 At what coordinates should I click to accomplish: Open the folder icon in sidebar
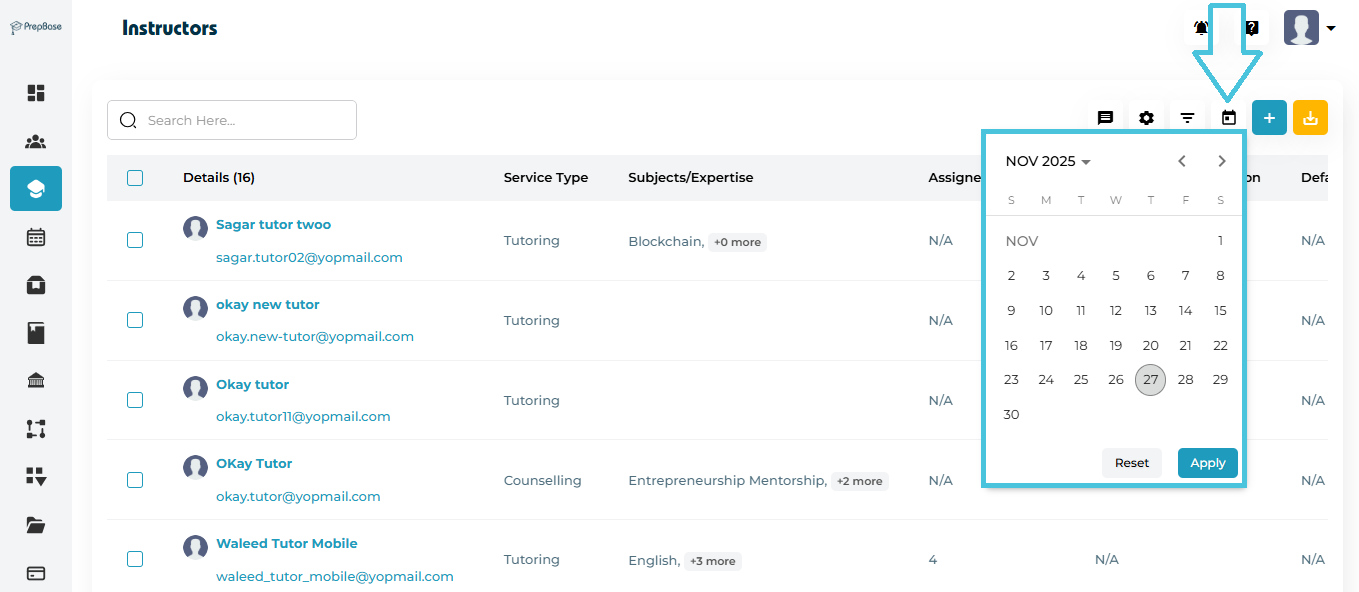[x=36, y=525]
